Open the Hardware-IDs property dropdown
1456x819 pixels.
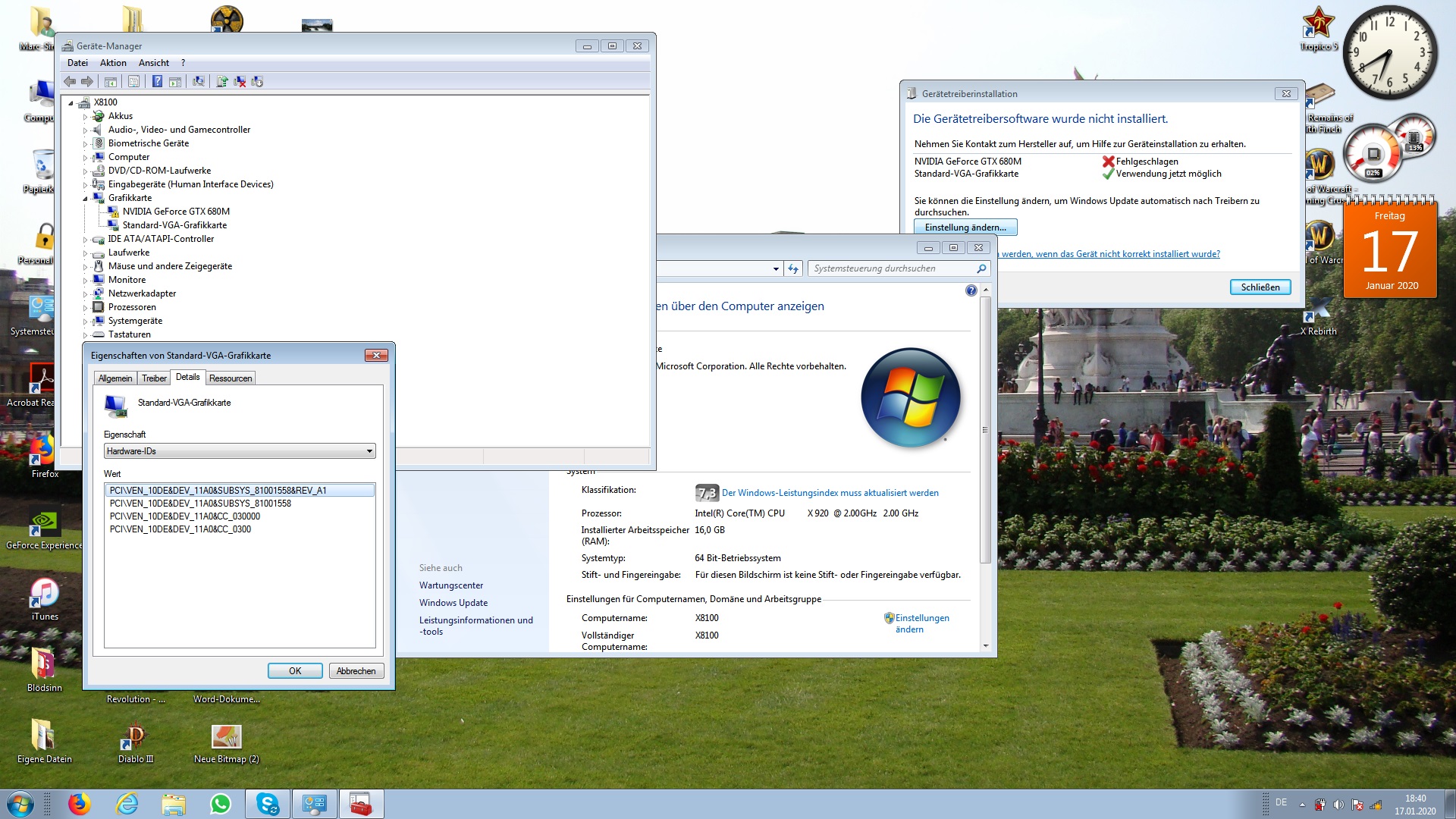pos(369,451)
